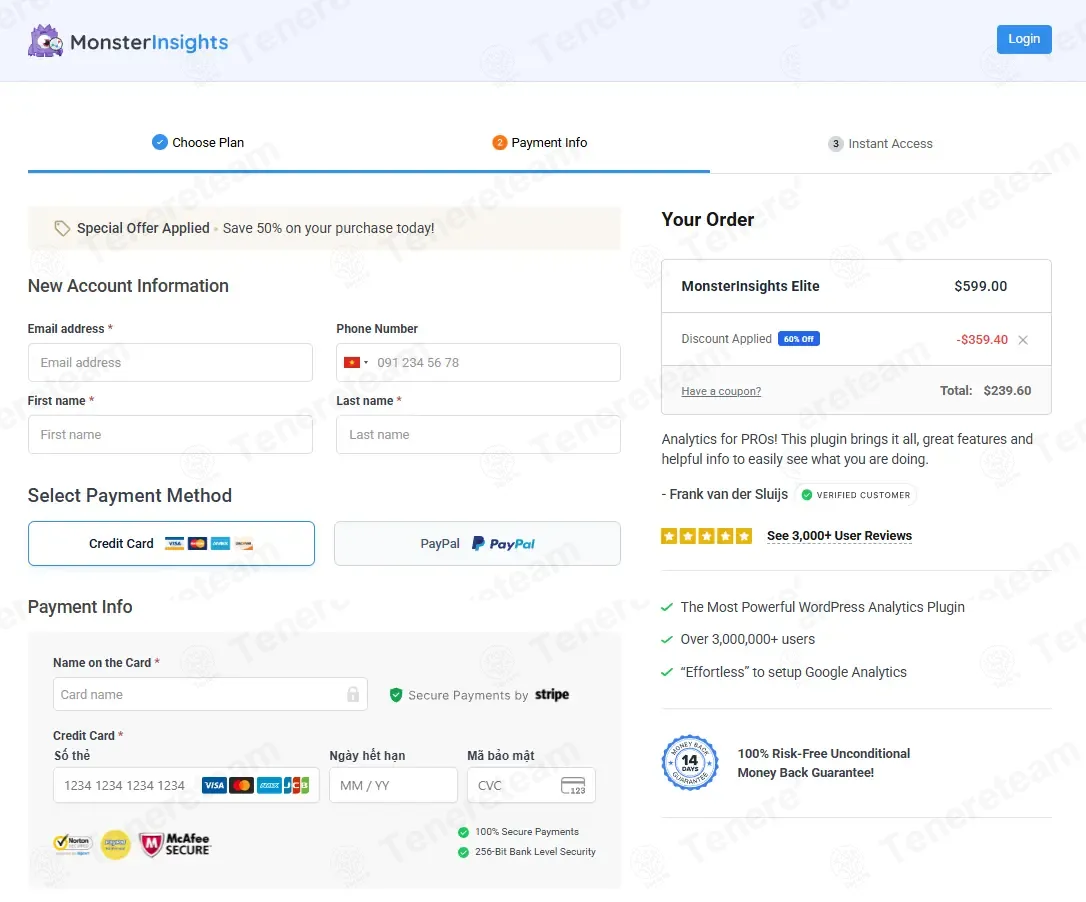Image resolution: width=1086 pixels, height=902 pixels.
Task: Click the special offer tag icon
Action: (x=62, y=228)
